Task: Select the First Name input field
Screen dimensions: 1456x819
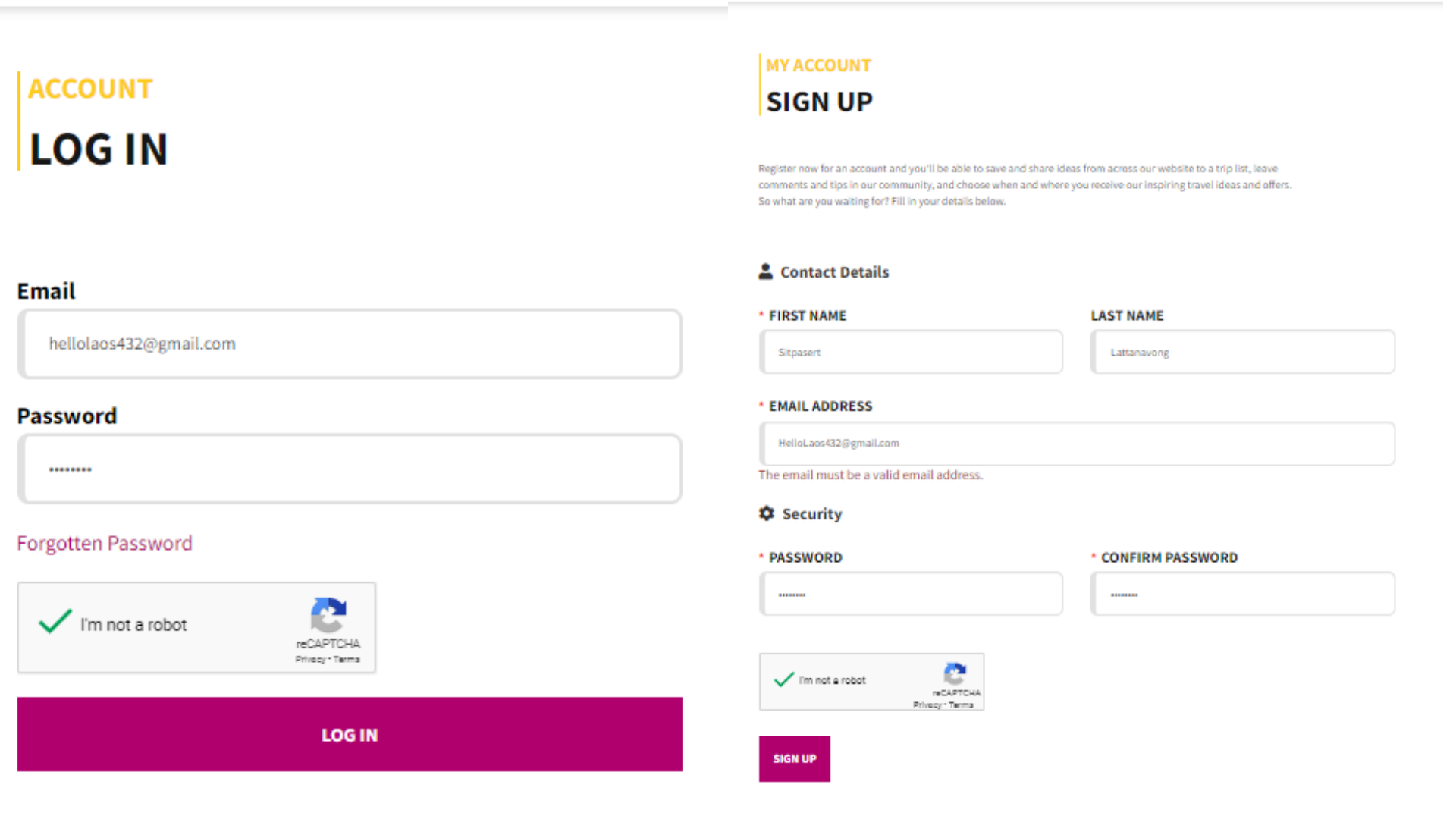Action: tap(911, 352)
